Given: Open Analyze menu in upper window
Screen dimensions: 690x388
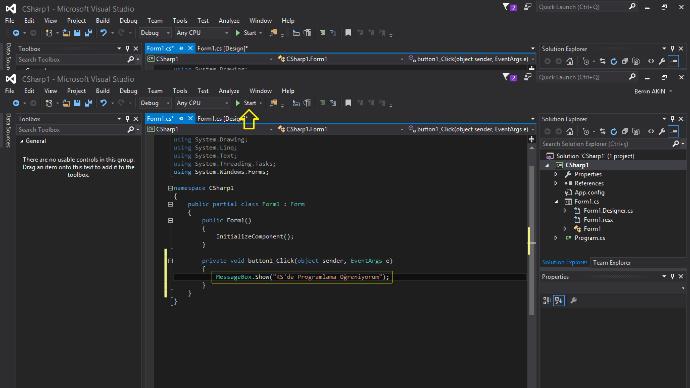Looking at the screenshot, I should click(x=229, y=21).
